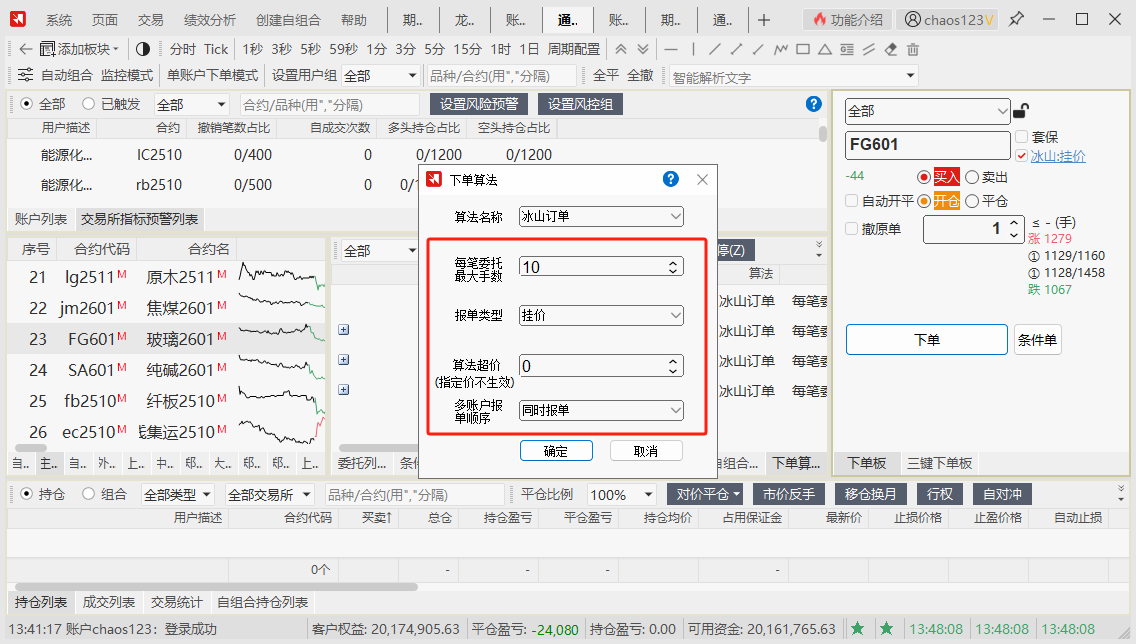Click the back arrow in the toolbar
This screenshot has height=644, width=1136.
point(24,49)
